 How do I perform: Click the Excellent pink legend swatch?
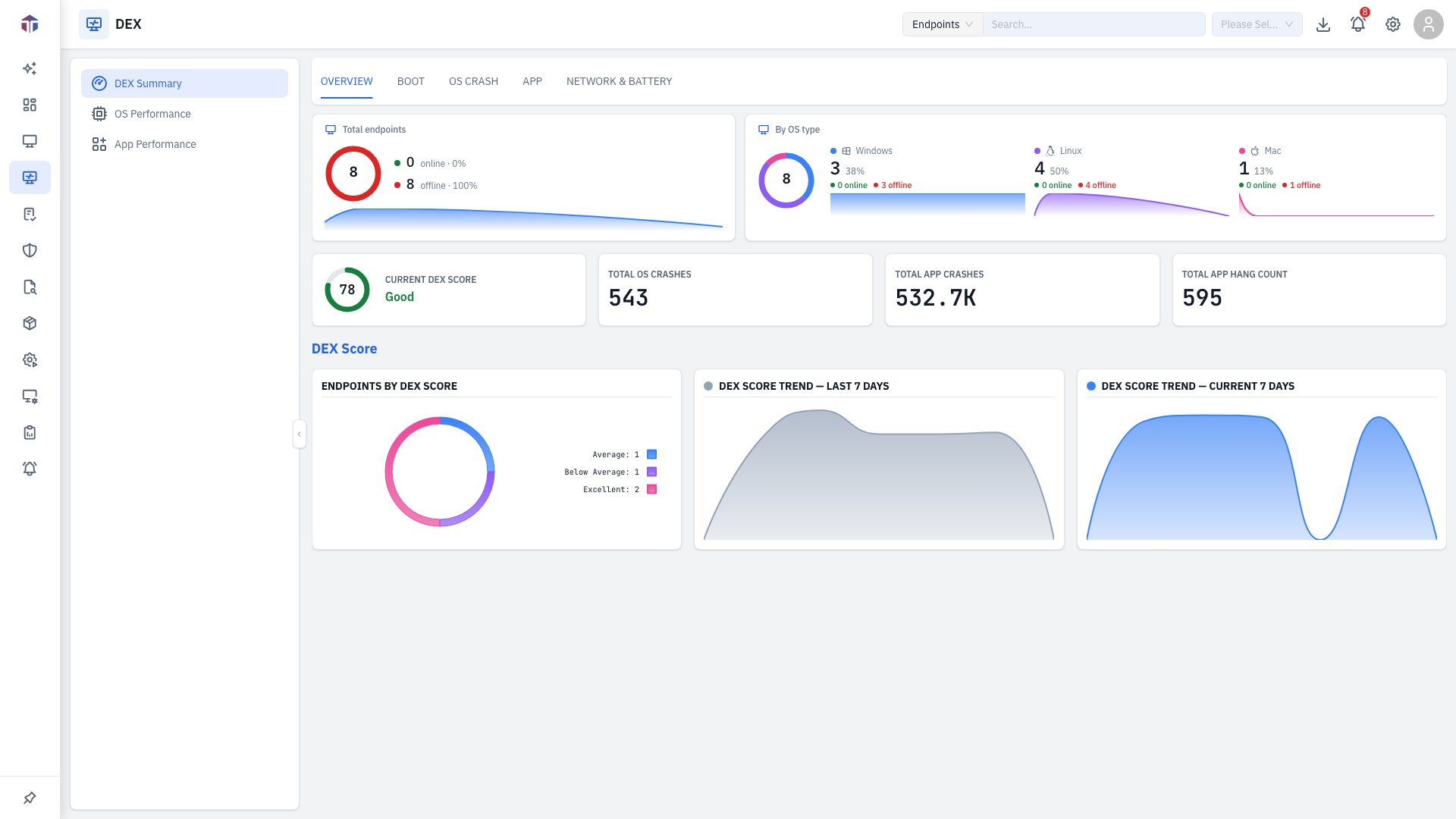[651, 489]
